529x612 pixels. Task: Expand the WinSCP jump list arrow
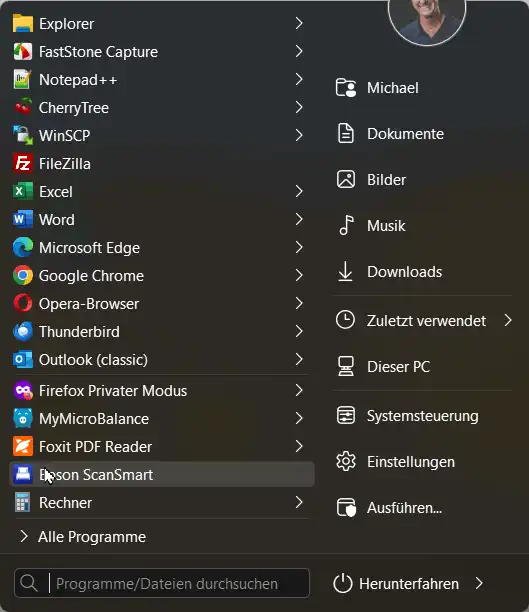tap(299, 135)
